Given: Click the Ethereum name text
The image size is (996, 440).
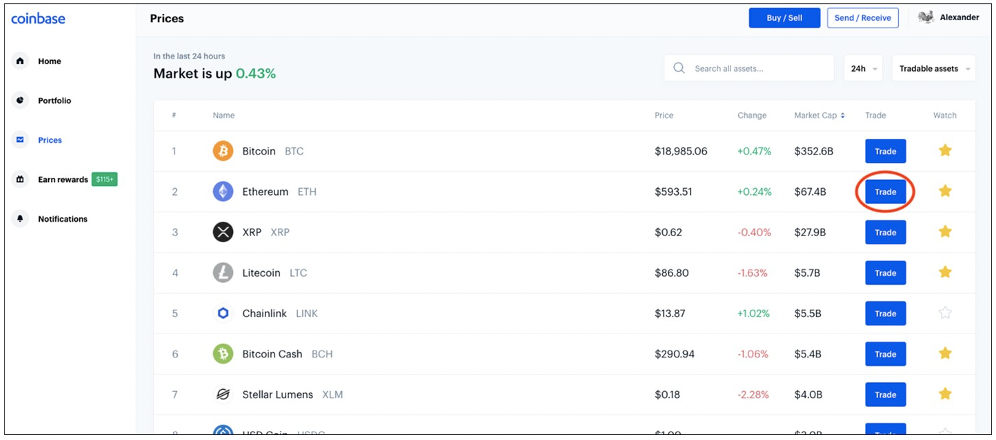Looking at the screenshot, I should click(266, 192).
